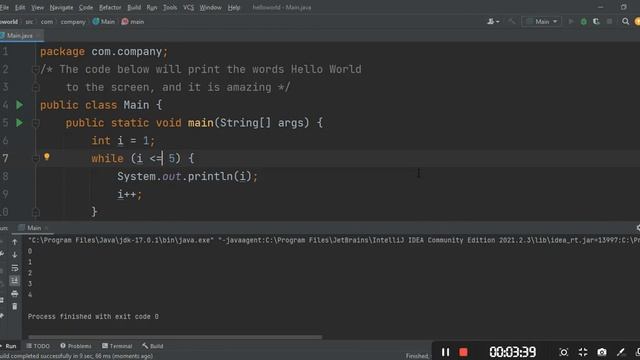640x360 pixels.
Task: Open the VCS menu
Action: click(189, 7)
